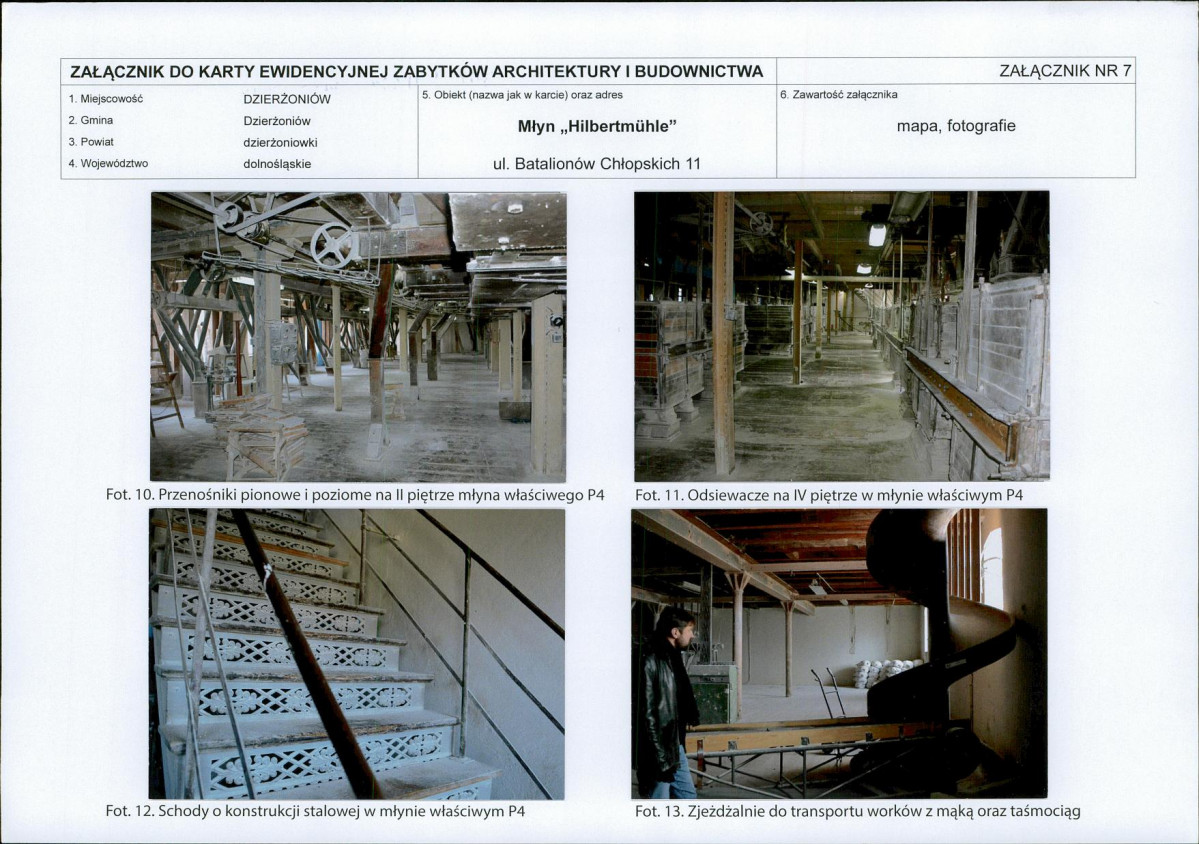Click the 'ZAŁĄCZNIK NR 7' header text

(1065, 71)
